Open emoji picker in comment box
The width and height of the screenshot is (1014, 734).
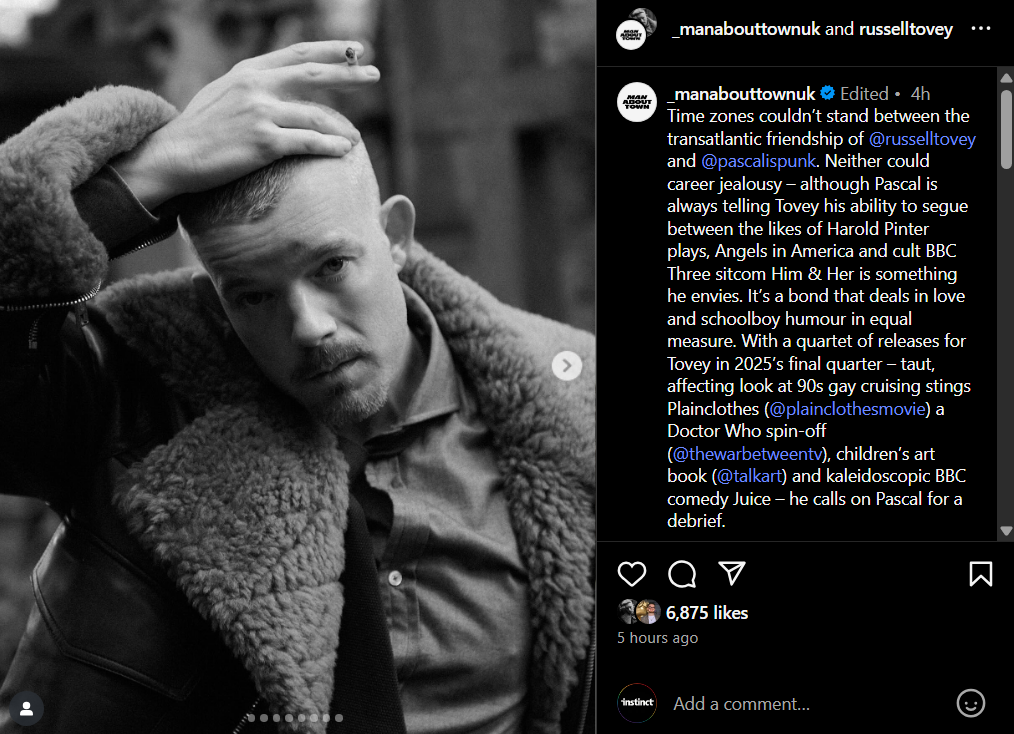pos(970,703)
